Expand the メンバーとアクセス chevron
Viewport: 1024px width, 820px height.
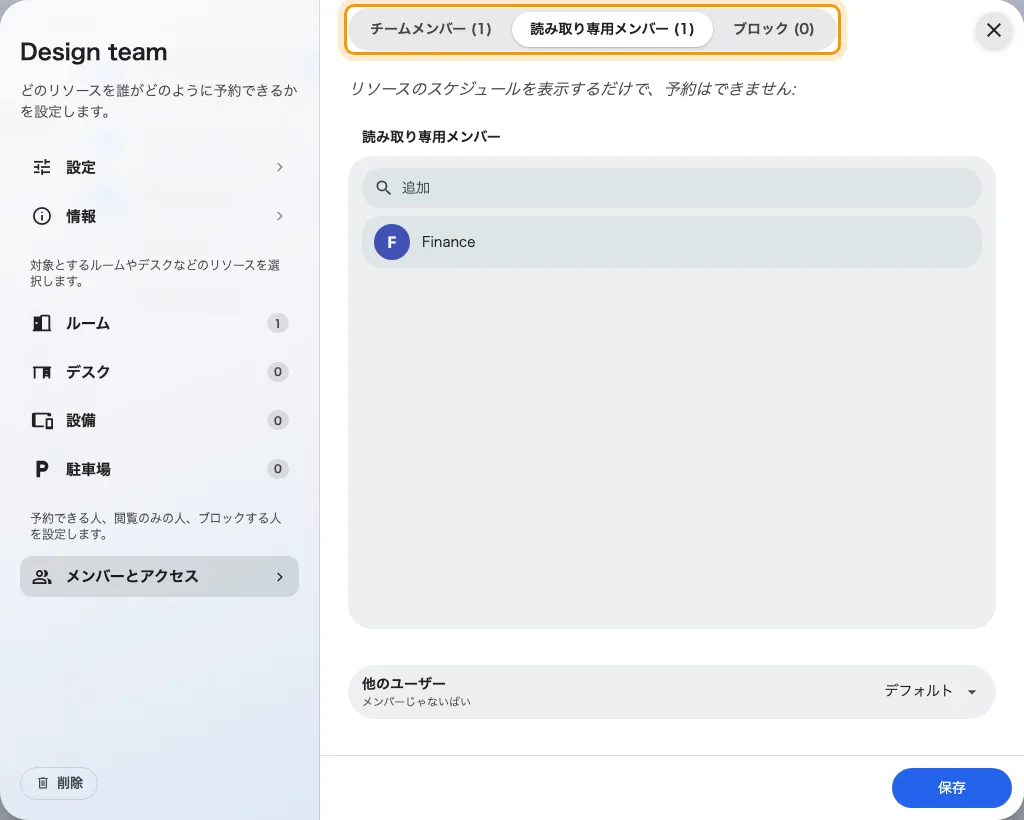pos(280,577)
